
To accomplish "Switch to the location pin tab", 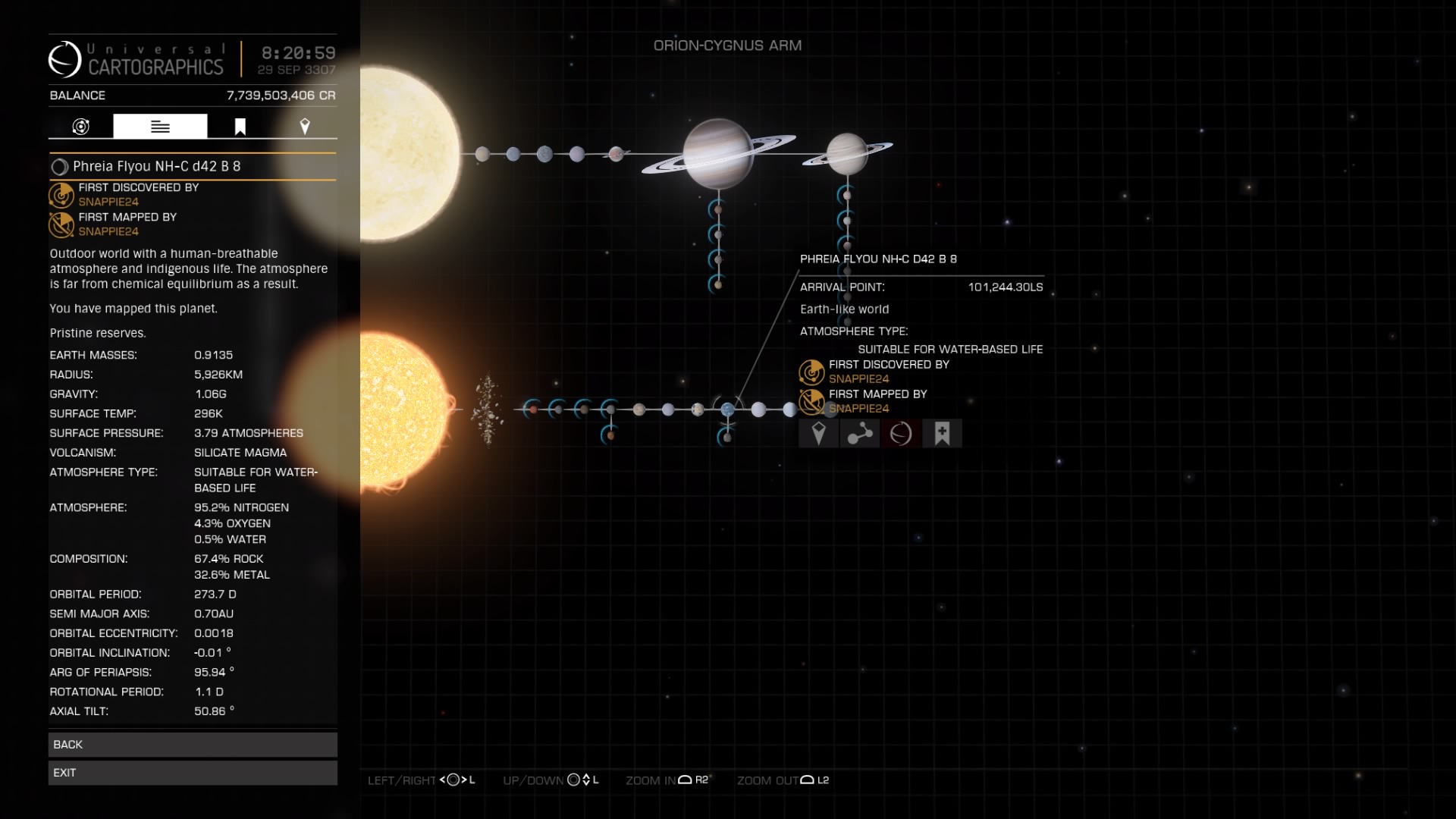I will (305, 127).
